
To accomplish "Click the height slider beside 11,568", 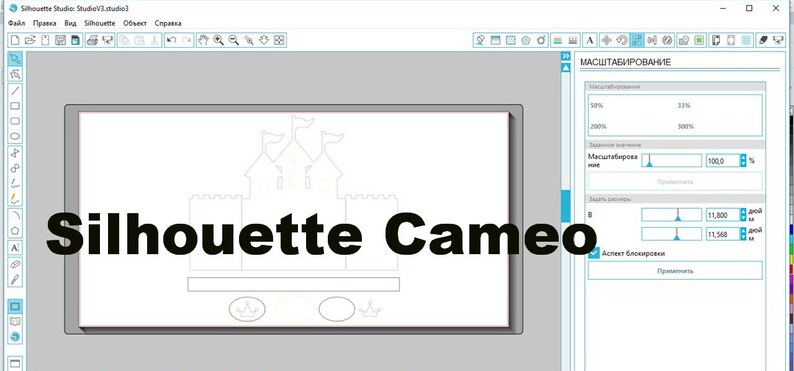I will pos(671,234).
